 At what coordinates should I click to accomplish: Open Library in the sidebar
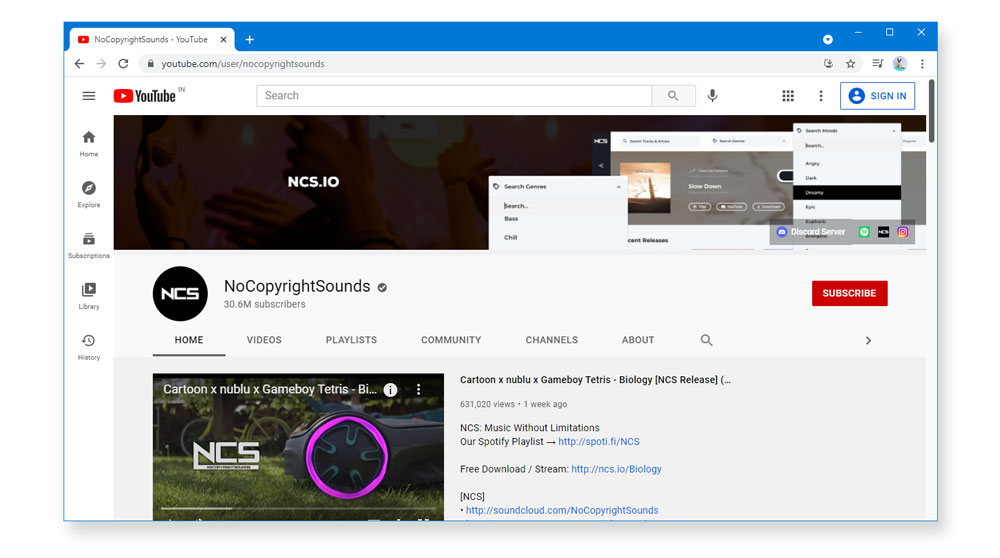[x=89, y=296]
